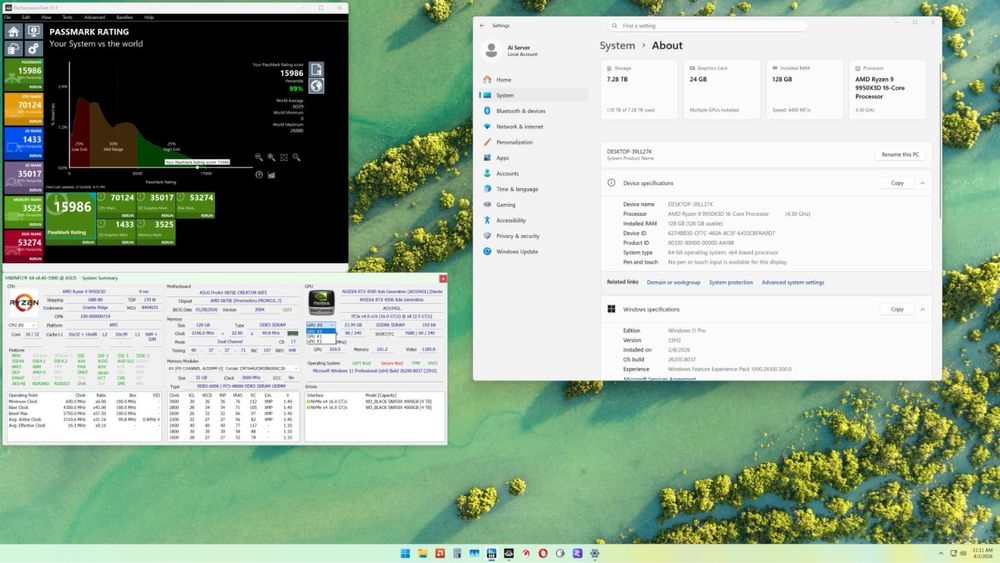Open the memory module selector dropdown in HWiNFO

point(233,369)
